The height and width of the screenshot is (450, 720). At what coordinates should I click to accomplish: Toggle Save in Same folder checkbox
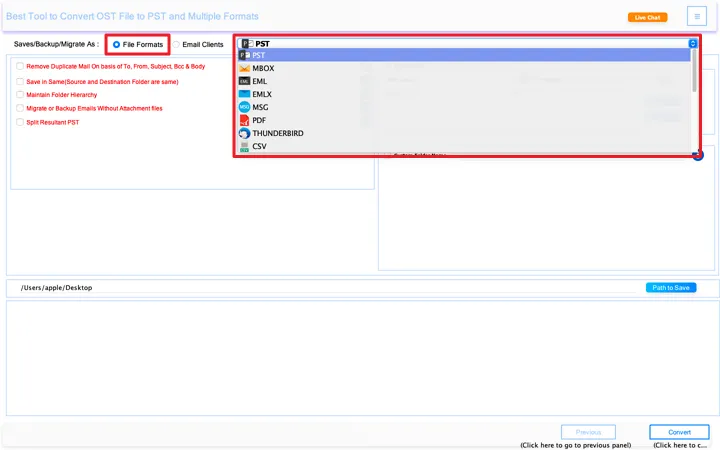[20, 80]
